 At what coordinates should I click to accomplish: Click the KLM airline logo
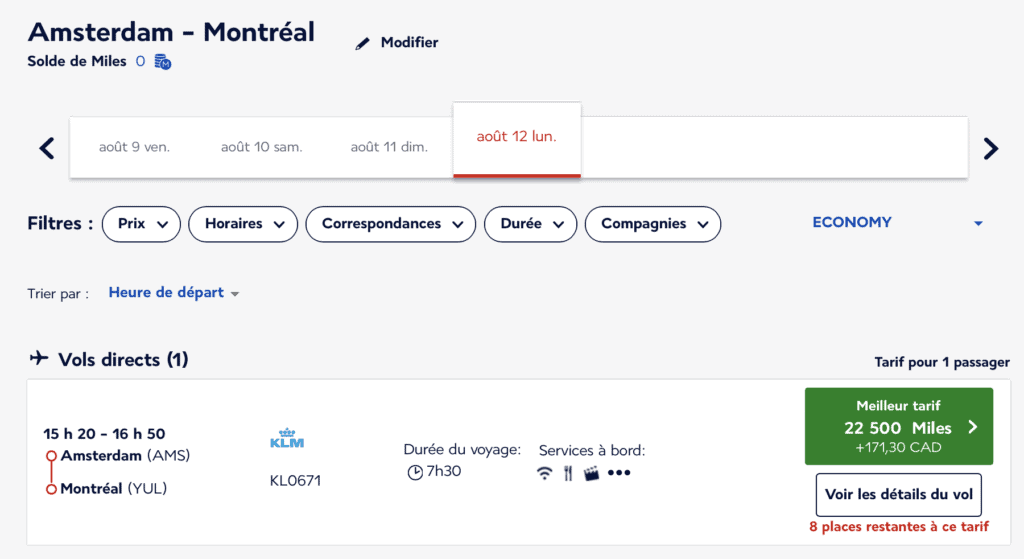click(x=287, y=439)
